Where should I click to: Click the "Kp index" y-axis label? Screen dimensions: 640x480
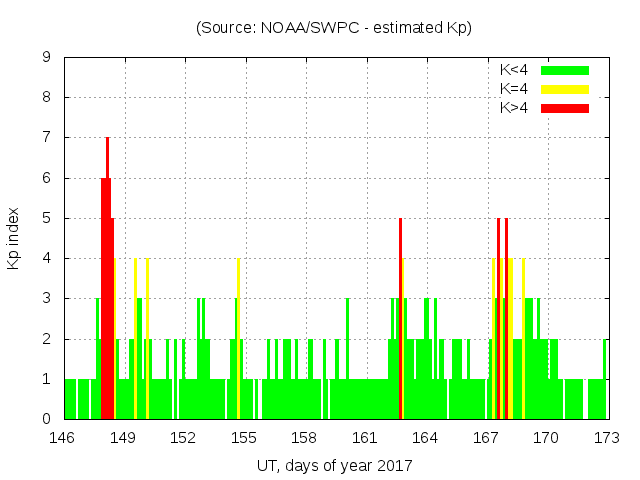tap(14, 238)
